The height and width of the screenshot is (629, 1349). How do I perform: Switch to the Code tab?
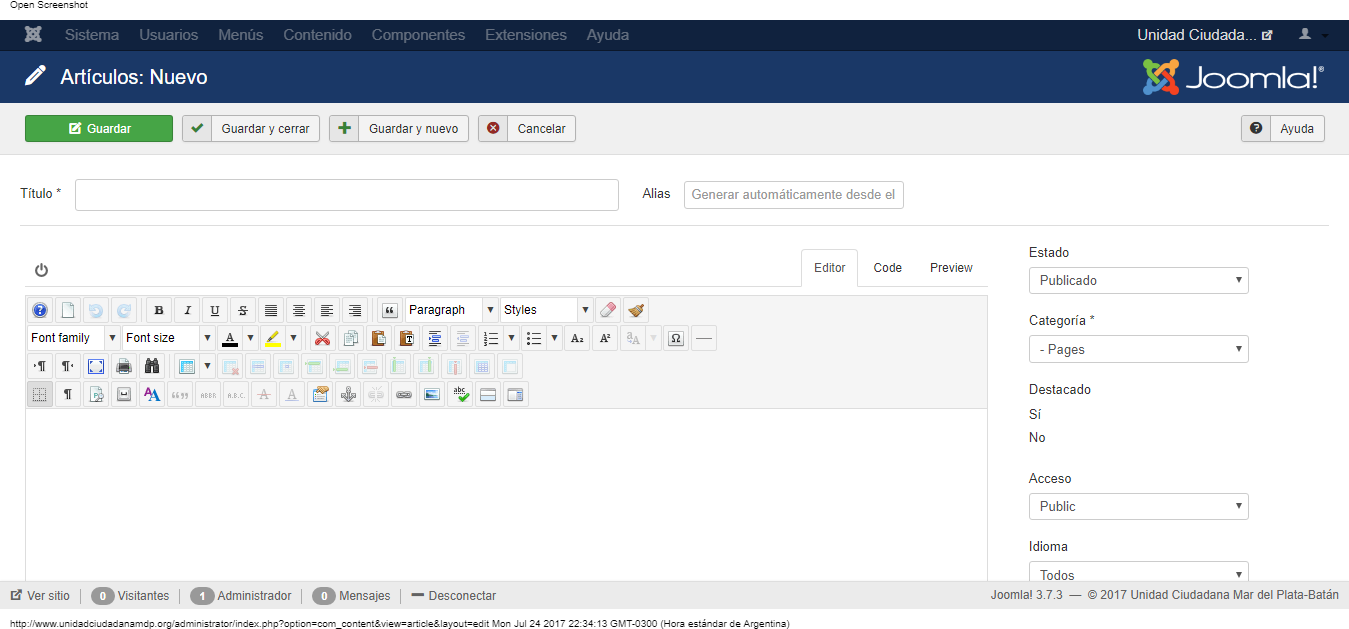pyautogui.click(x=887, y=268)
